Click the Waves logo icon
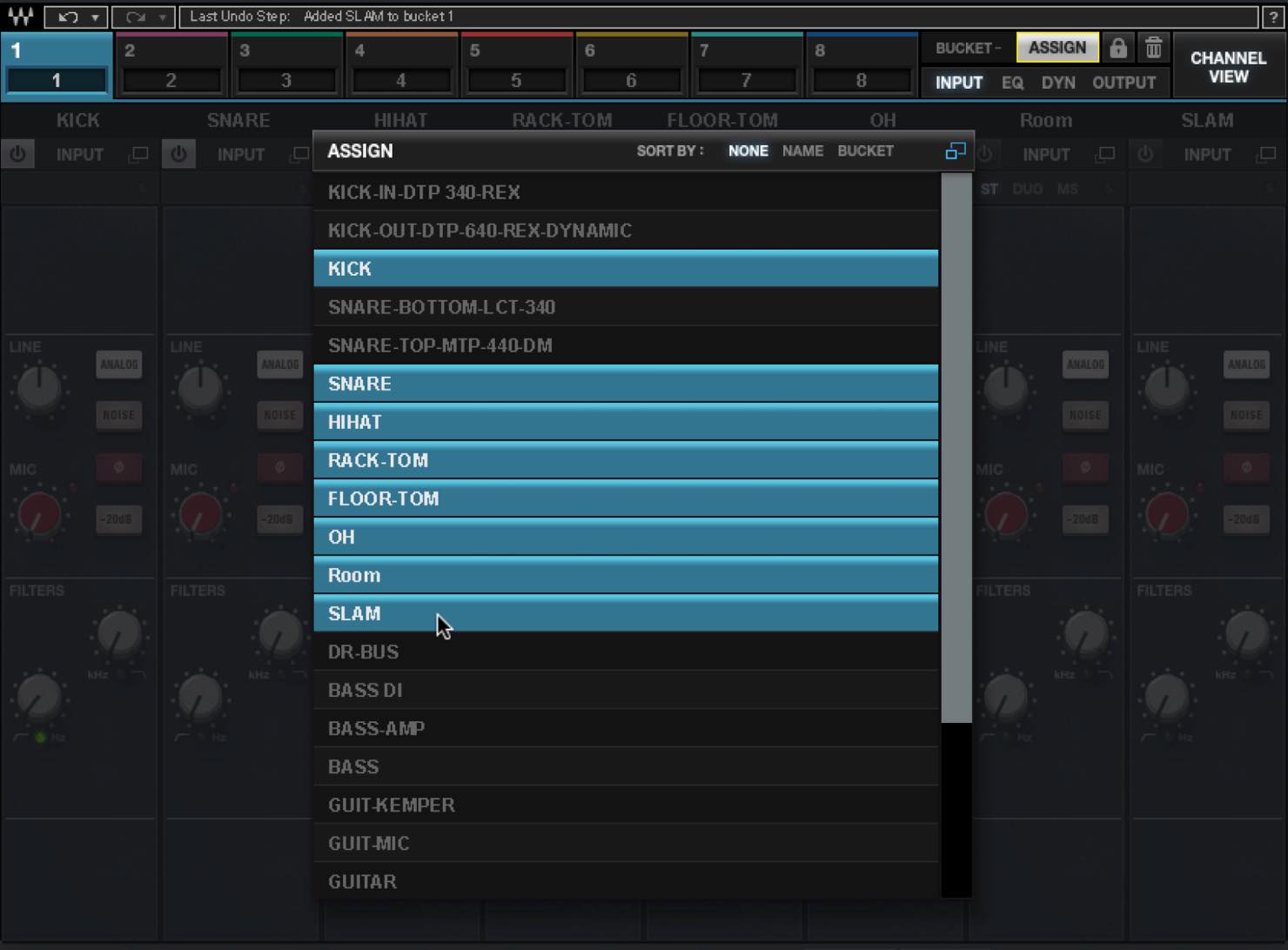1288x950 pixels. [20, 16]
